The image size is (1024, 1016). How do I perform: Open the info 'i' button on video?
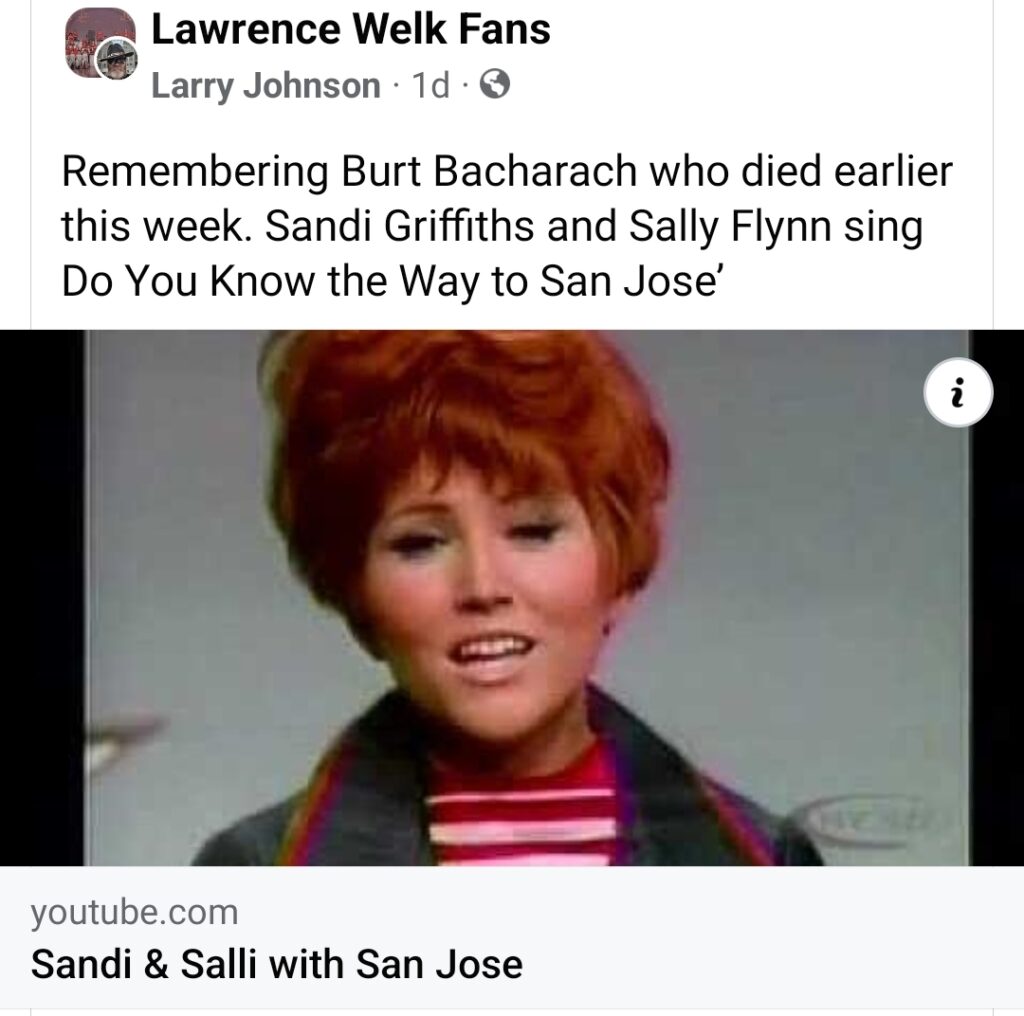[958, 392]
